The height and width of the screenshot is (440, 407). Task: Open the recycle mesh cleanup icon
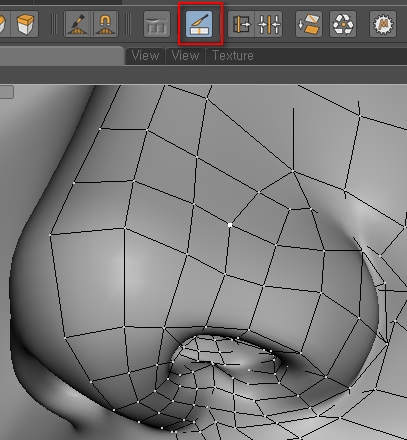pos(343,24)
